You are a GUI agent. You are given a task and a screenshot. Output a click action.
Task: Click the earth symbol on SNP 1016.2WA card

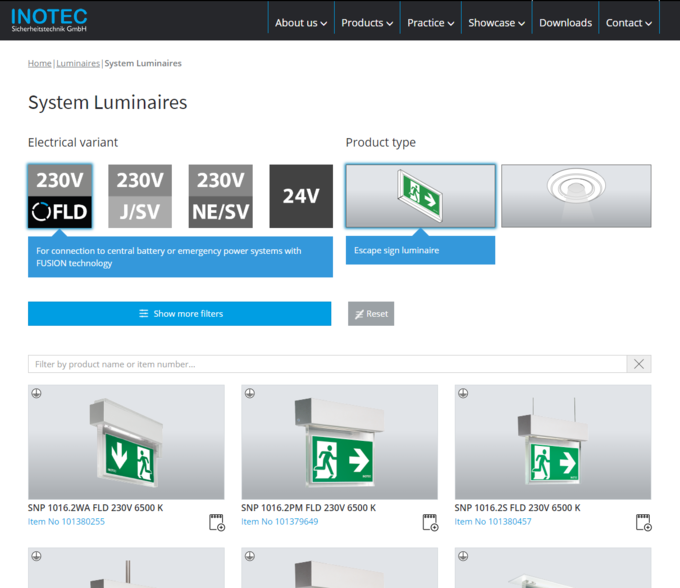coord(36,393)
